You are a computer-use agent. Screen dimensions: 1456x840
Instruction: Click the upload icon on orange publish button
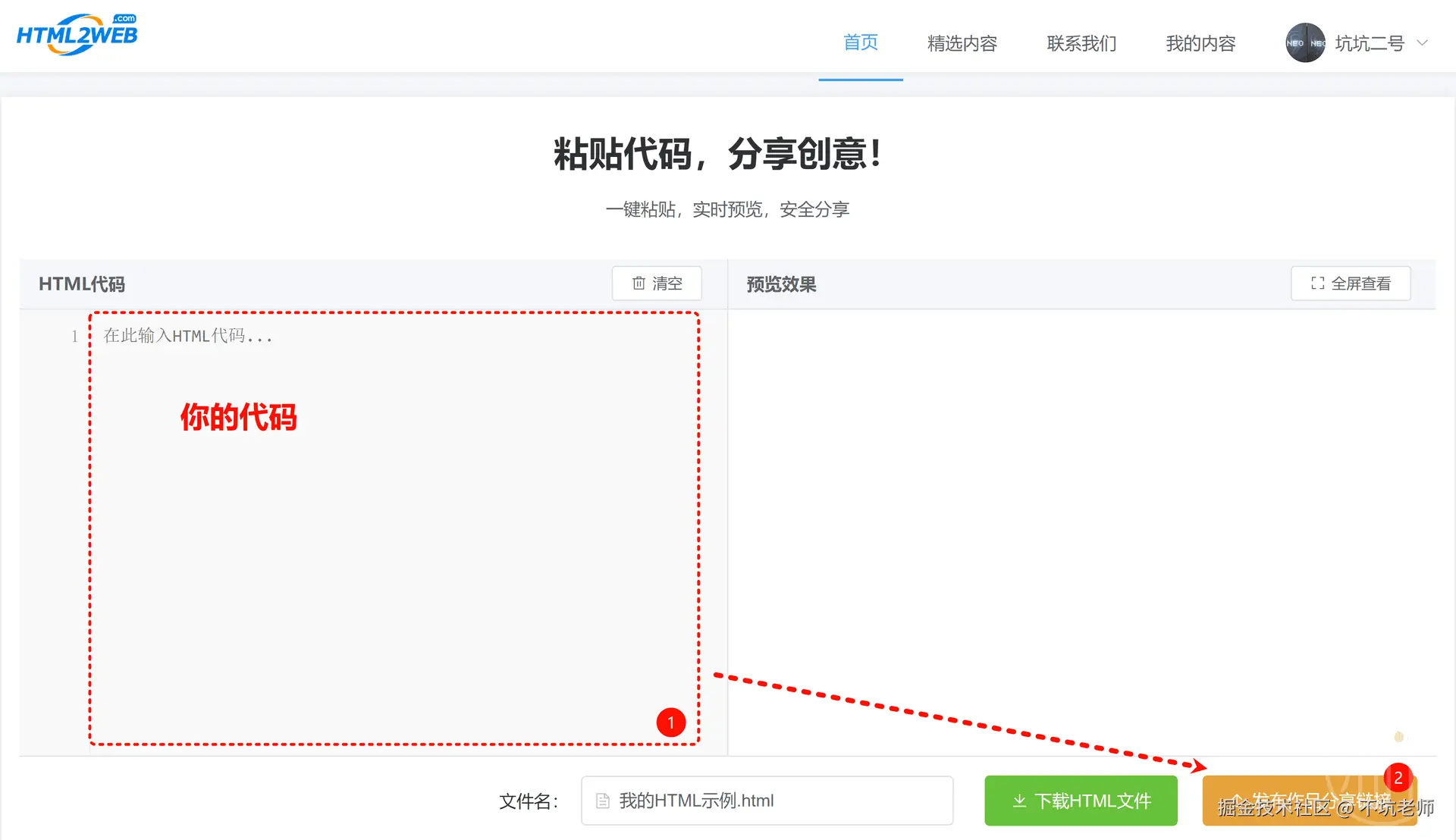(1237, 799)
